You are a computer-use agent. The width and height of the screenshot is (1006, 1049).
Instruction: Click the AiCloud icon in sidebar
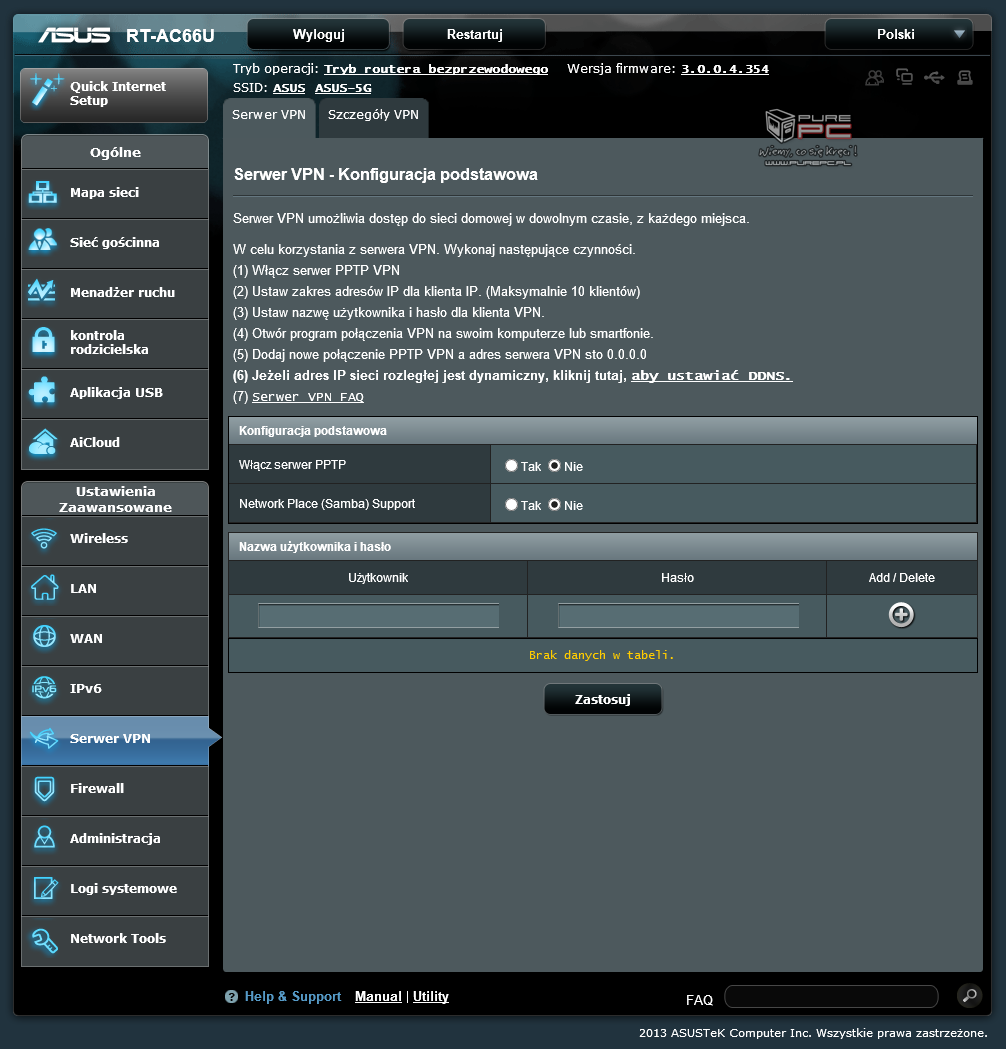[43, 442]
